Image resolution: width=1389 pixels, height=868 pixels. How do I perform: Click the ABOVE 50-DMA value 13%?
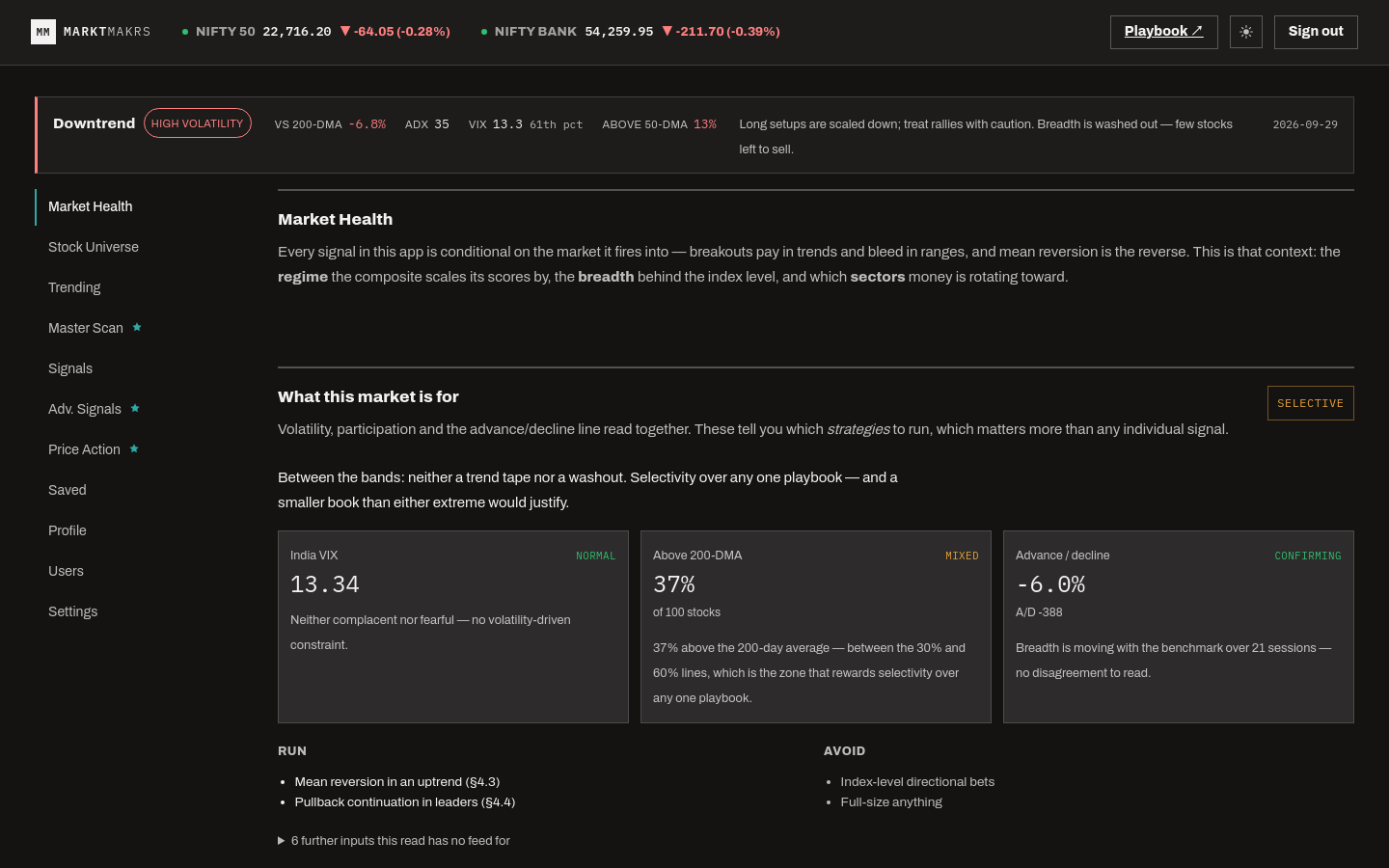coord(705,124)
